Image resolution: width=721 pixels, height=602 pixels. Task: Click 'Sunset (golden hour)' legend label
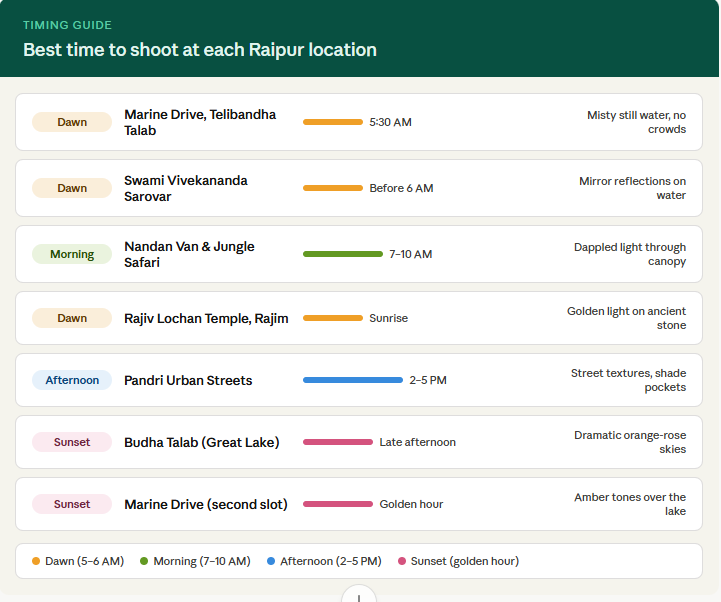(465, 561)
